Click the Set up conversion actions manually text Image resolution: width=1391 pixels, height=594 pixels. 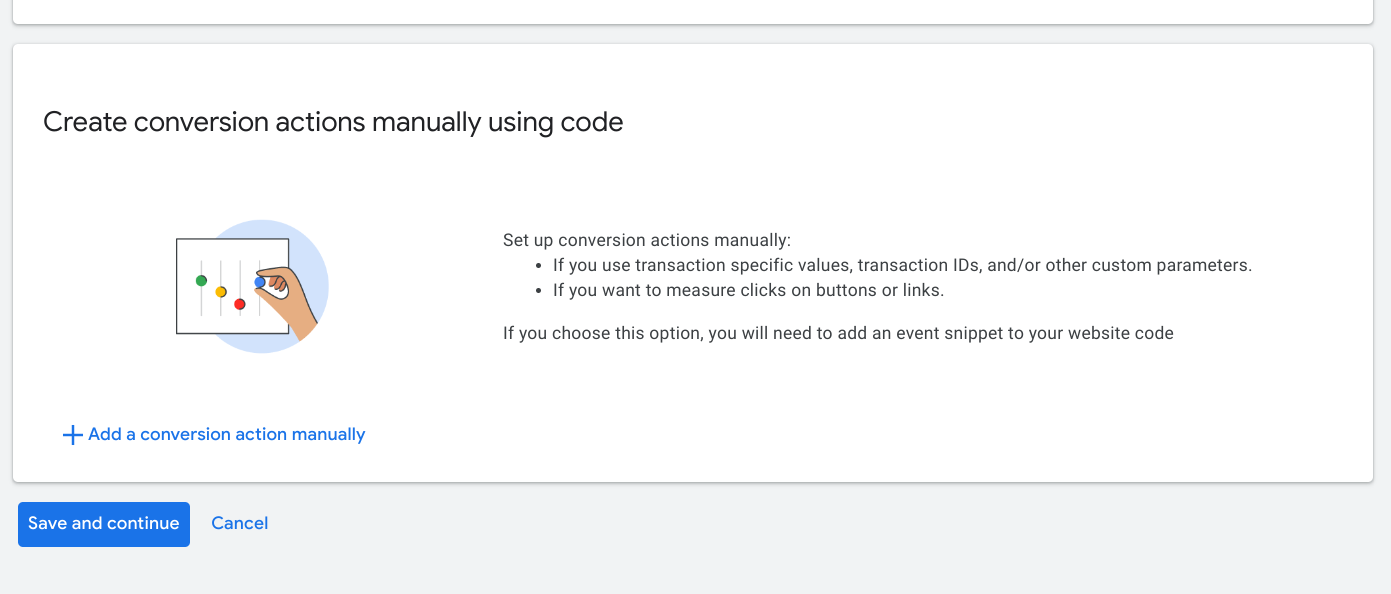pos(647,241)
